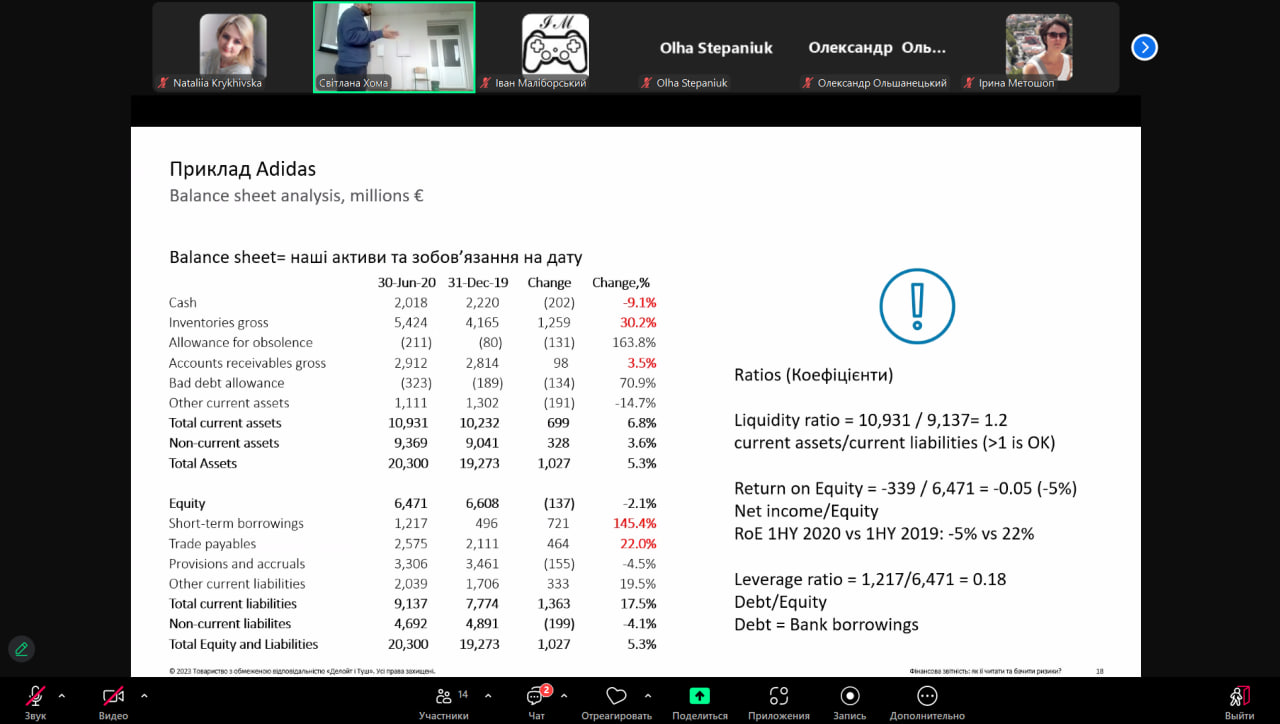Click the muted mic icon of Іван Маліборський
Image resolution: width=1280 pixels, height=724 pixels.
(x=486, y=83)
